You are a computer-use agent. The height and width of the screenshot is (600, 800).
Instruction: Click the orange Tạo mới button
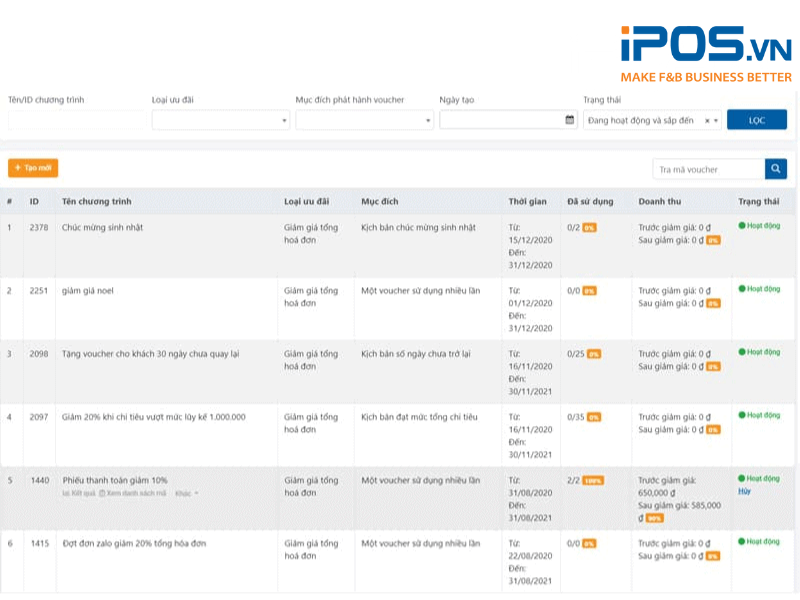(32, 168)
